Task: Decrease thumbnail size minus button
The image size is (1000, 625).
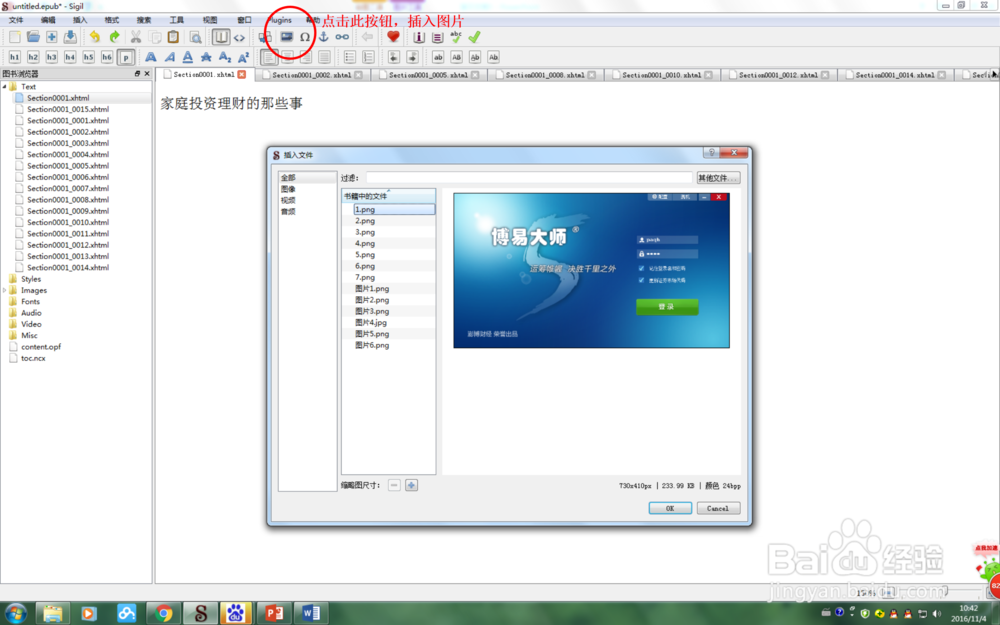Action: 394,485
